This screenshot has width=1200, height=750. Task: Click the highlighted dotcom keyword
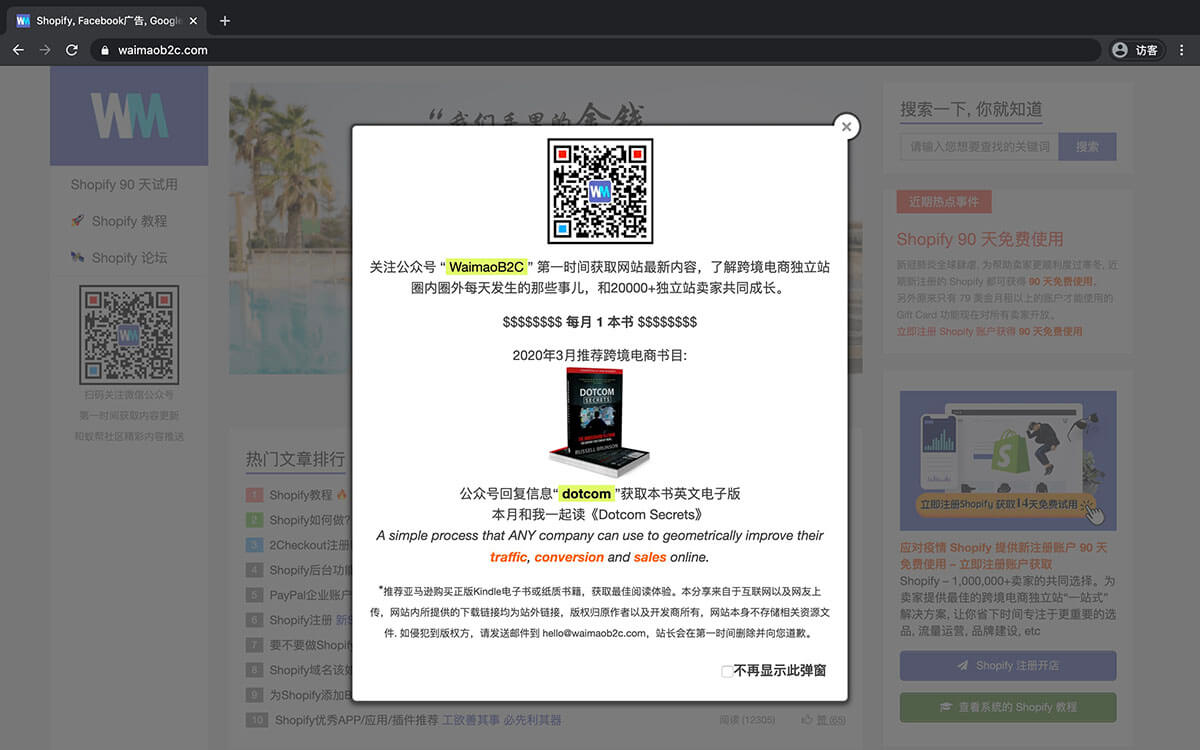click(586, 493)
